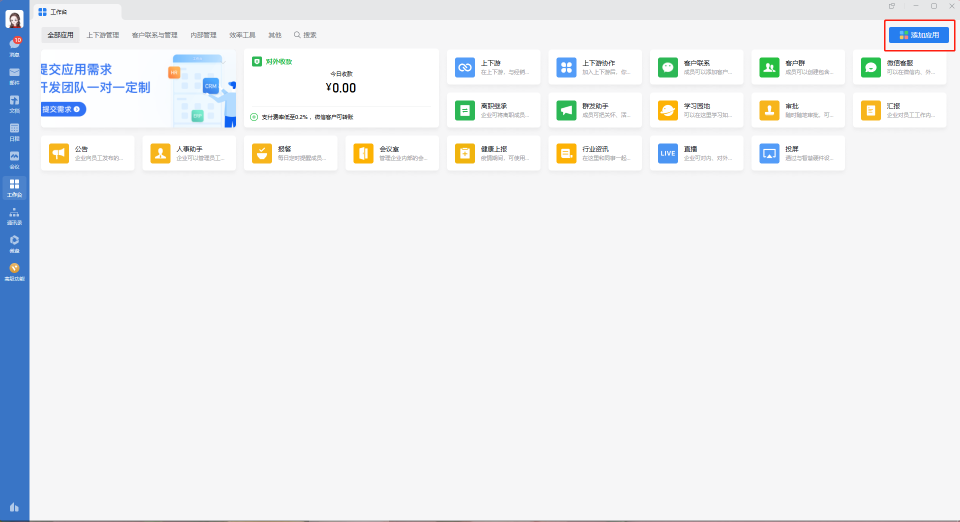960x522 pixels.
Task: Open 邮件 mail from the left sidebar
Action: pyautogui.click(x=14, y=74)
